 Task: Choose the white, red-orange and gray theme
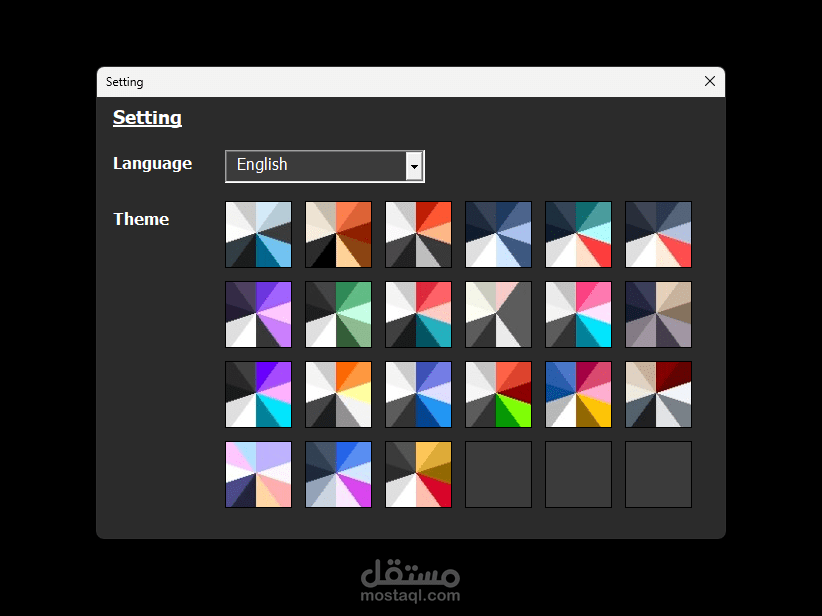click(x=418, y=234)
